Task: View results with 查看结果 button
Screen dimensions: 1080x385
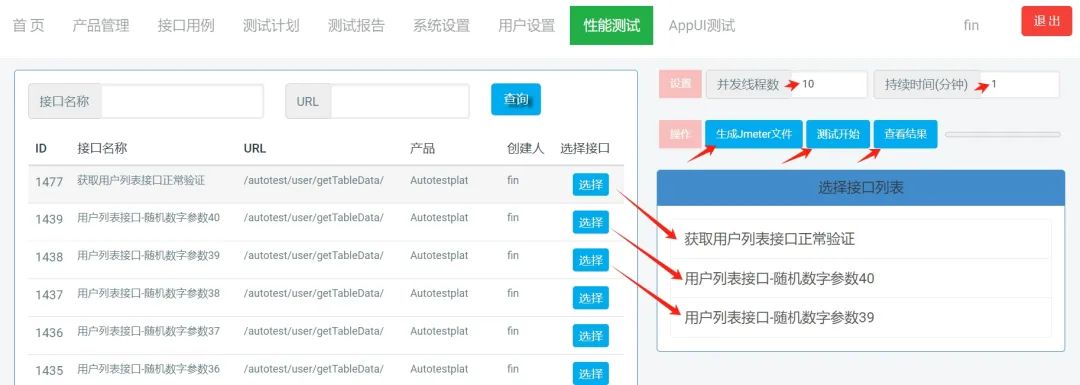Action: 906,134
